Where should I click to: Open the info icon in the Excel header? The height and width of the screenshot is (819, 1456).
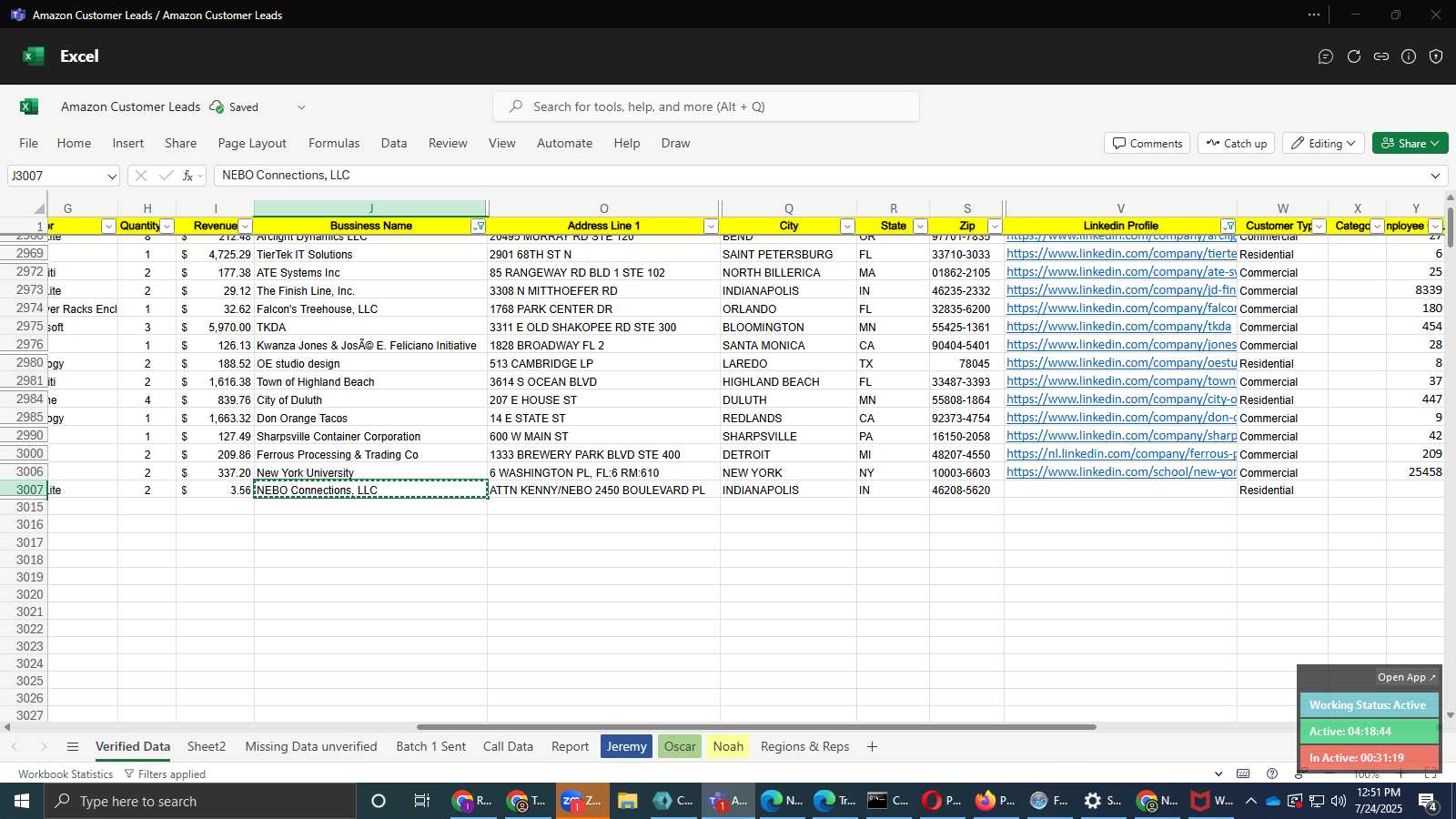tap(1409, 56)
